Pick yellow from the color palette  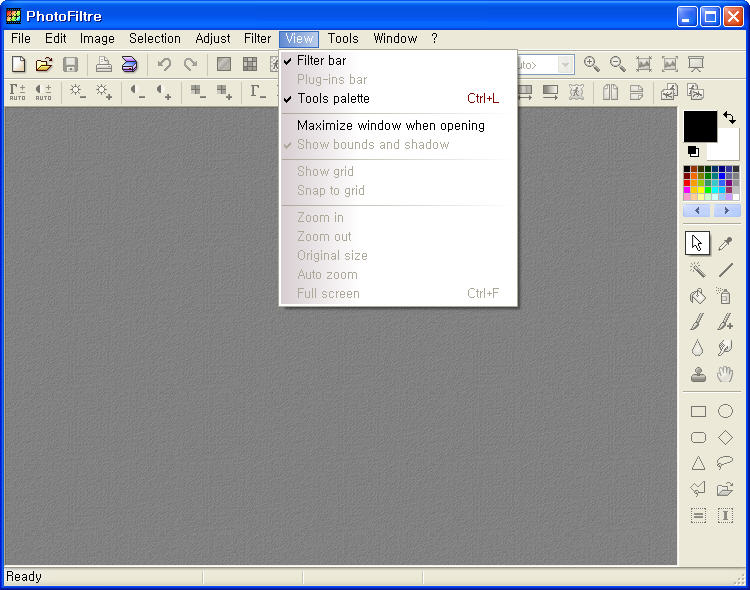701,190
